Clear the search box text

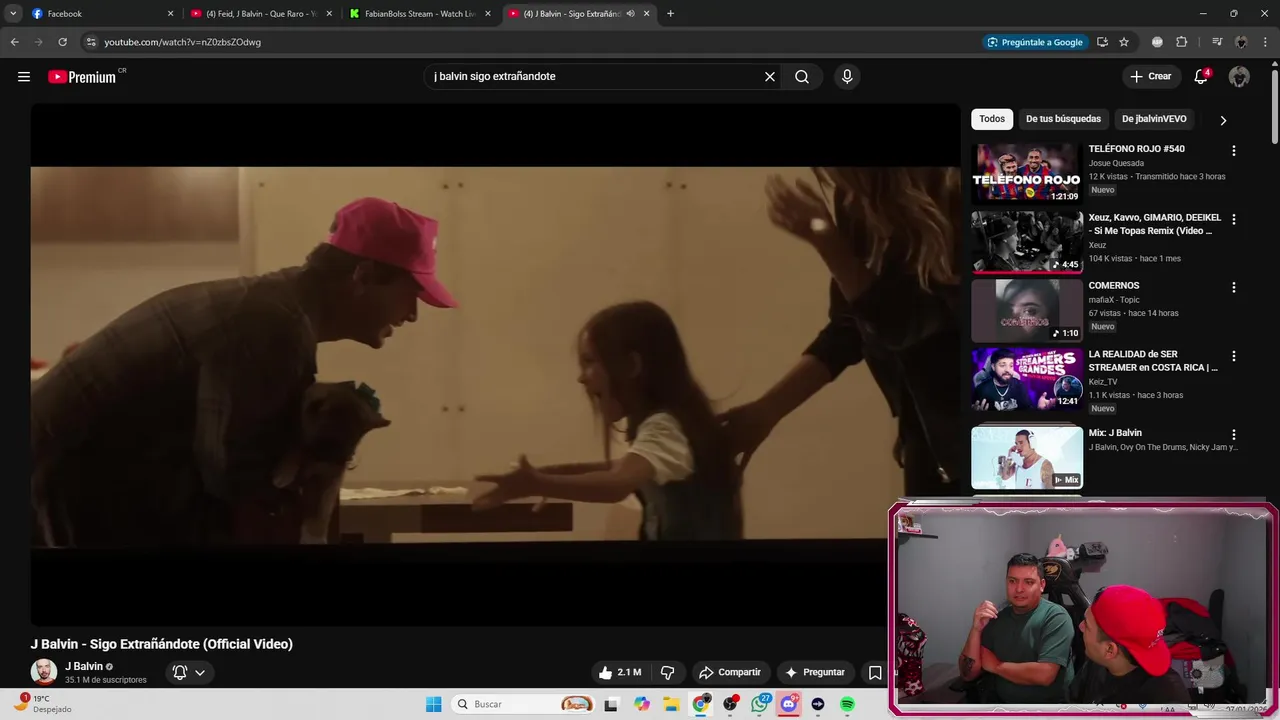click(x=770, y=77)
